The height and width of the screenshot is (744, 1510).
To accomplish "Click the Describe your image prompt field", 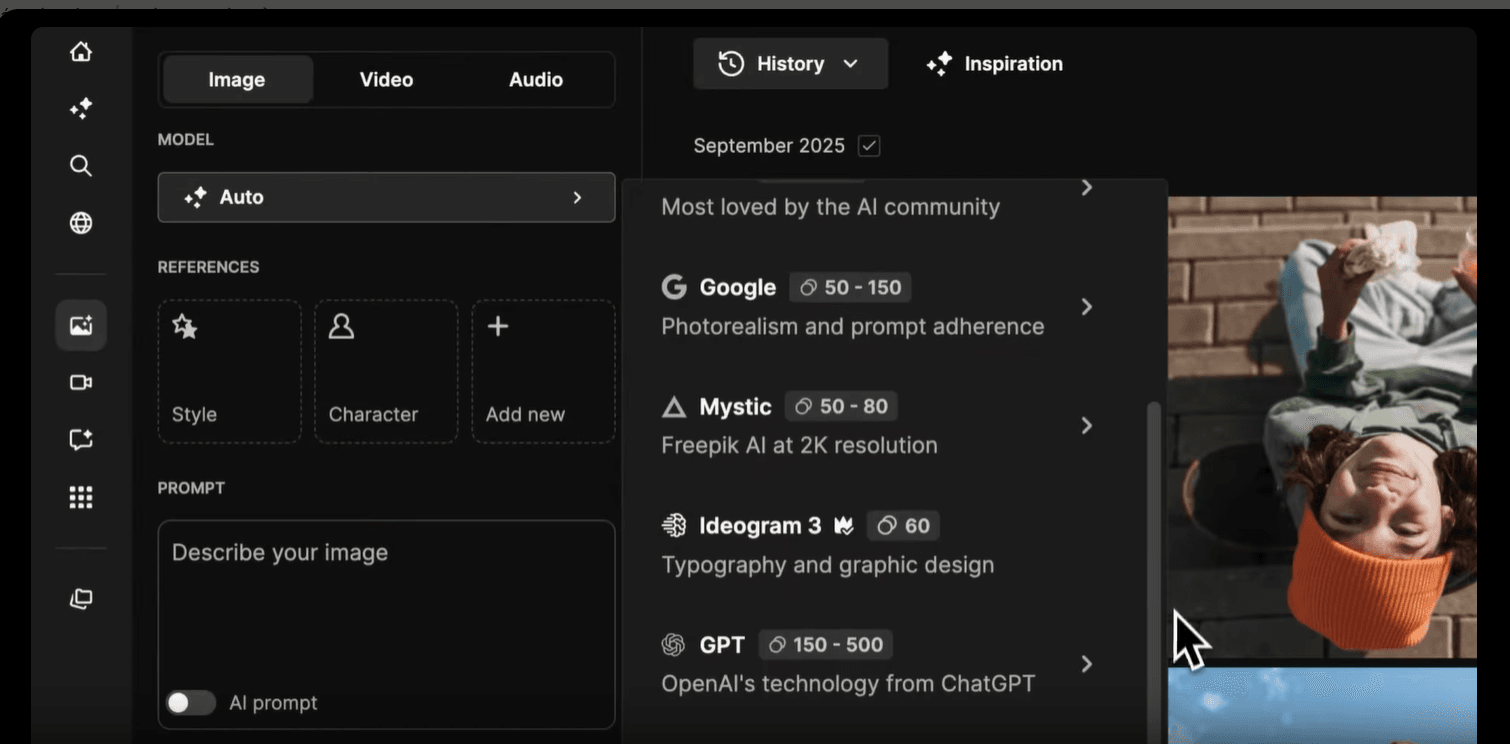I will point(386,600).
